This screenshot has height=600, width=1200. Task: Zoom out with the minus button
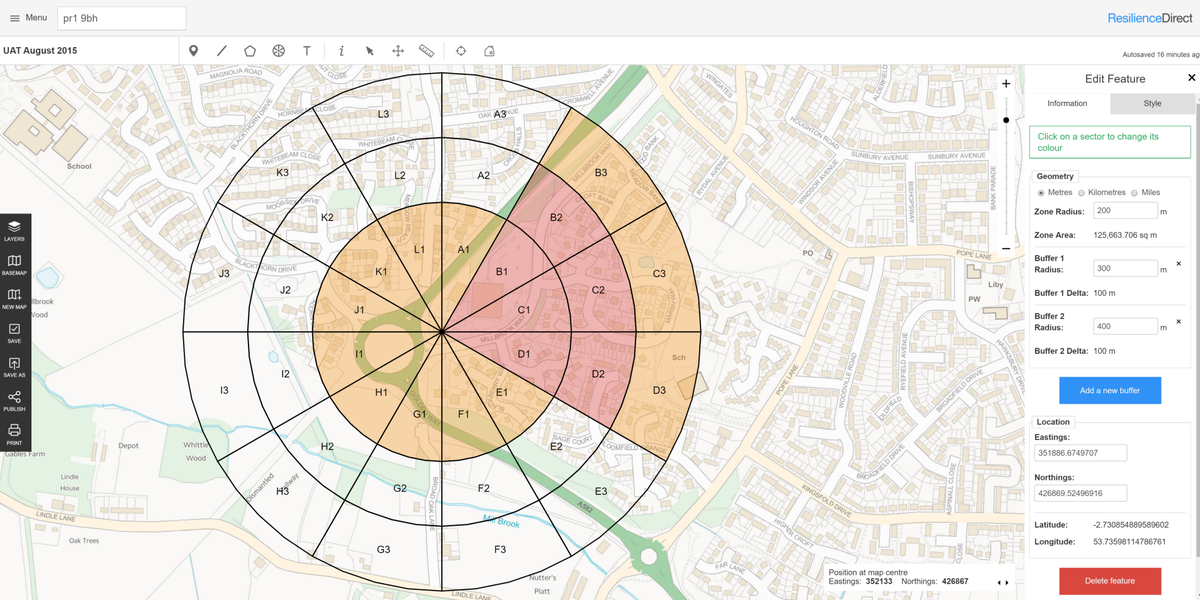[x=1006, y=248]
